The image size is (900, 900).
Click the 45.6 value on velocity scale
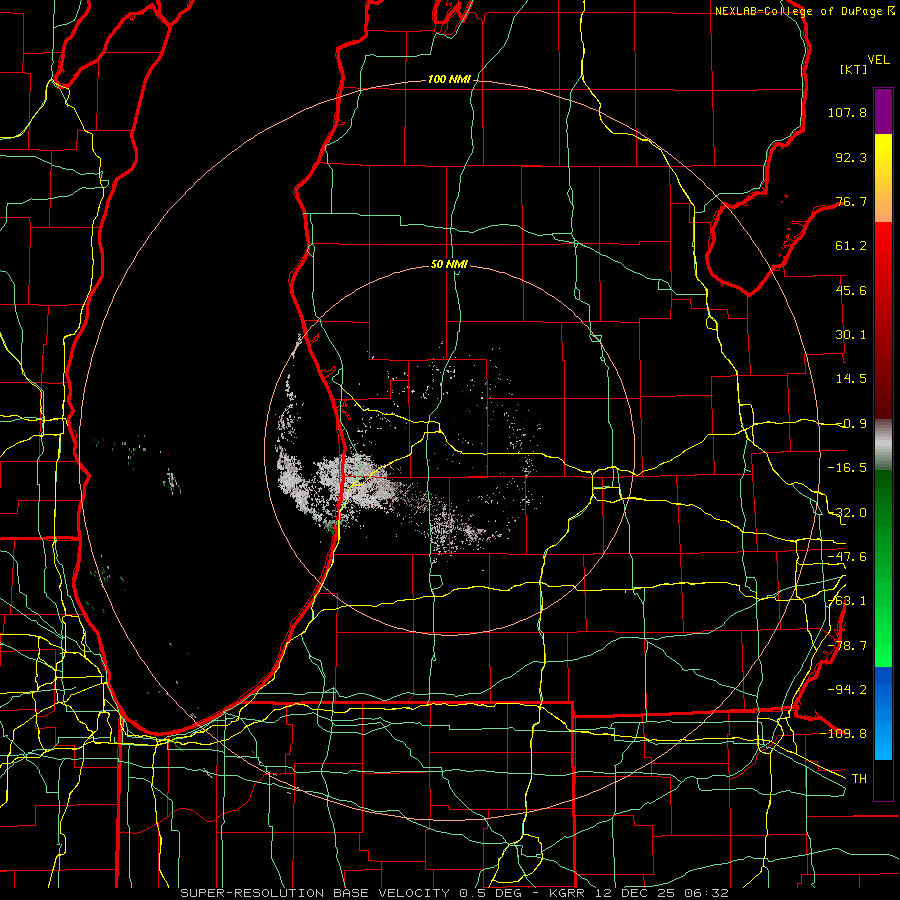click(851, 290)
